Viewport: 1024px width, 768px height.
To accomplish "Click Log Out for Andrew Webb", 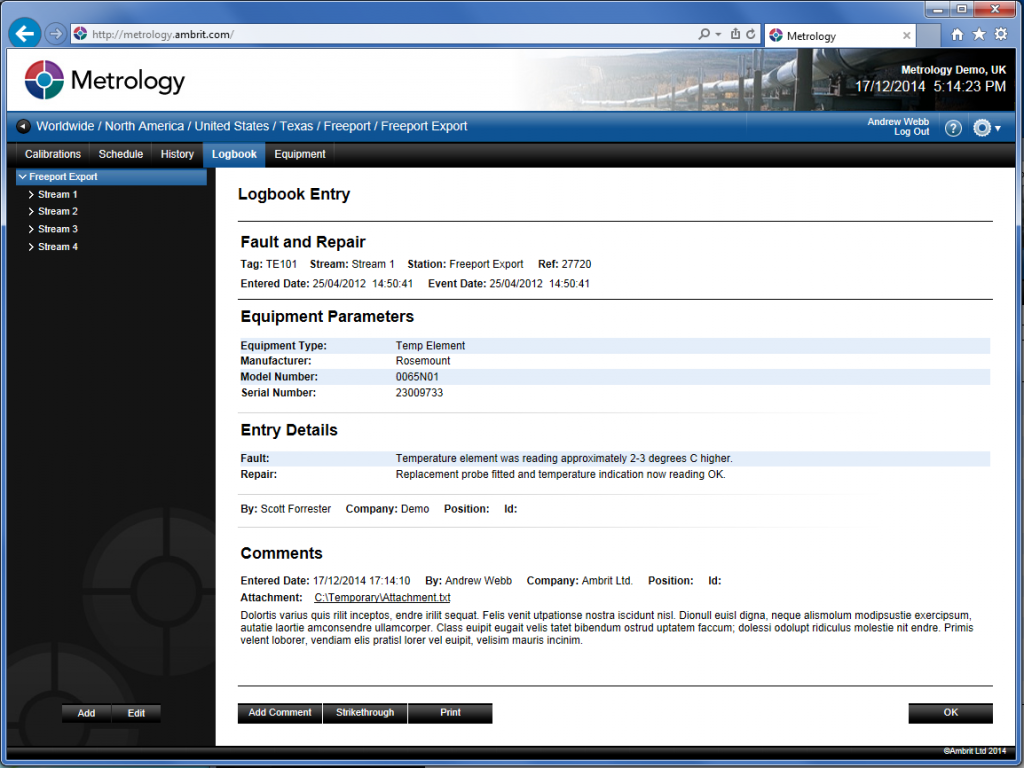I will 911,132.
